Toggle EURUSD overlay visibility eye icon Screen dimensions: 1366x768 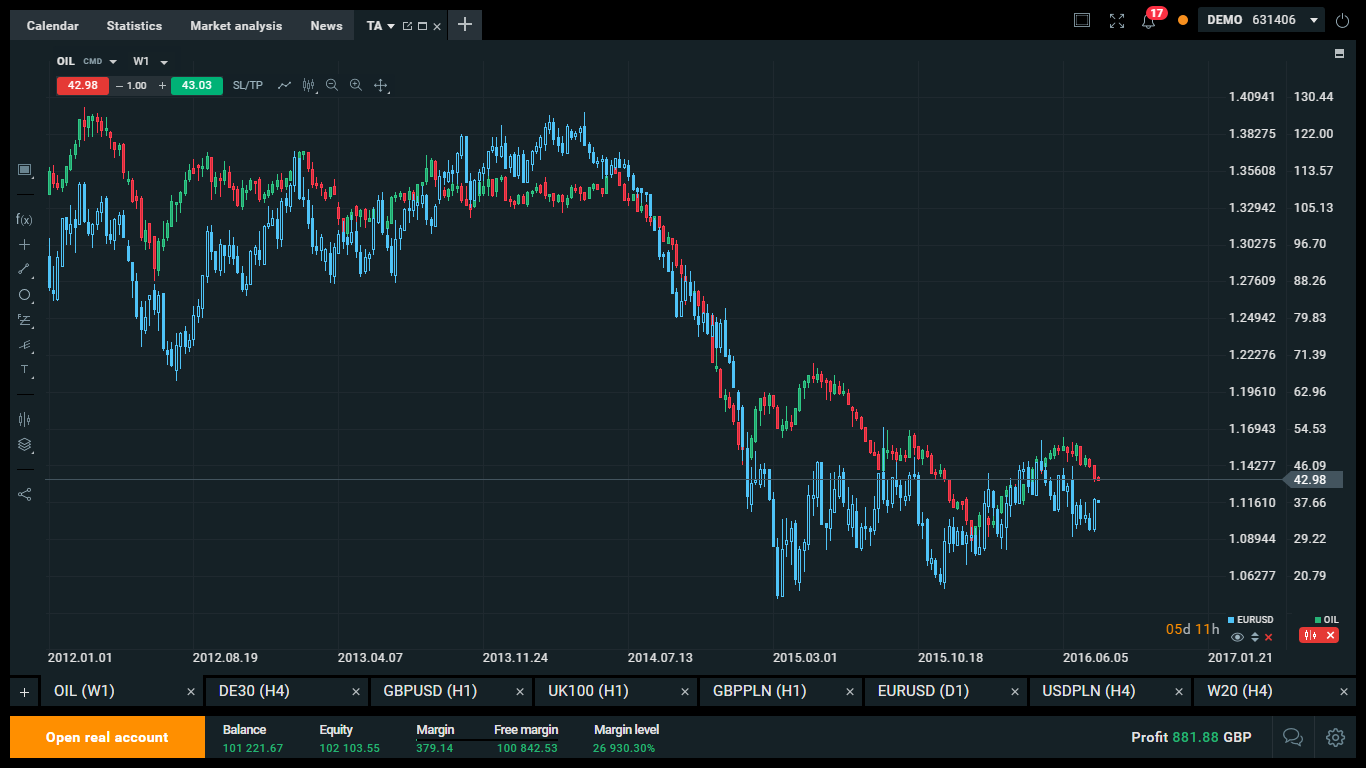coord(1238,637)
